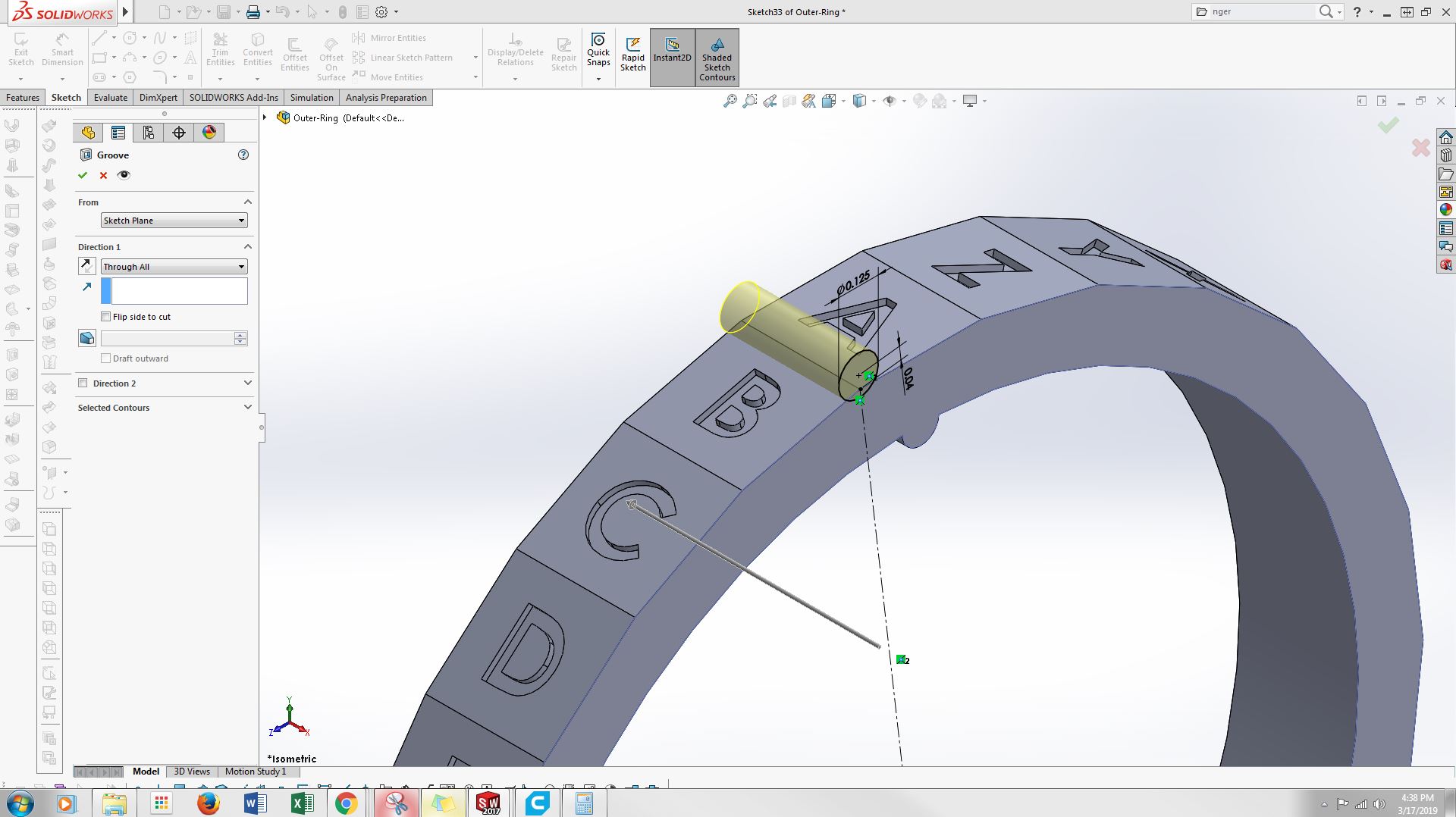The image size is (1456, 817).
Task: Open the ConfigurationManager tab
Action: 149,133
